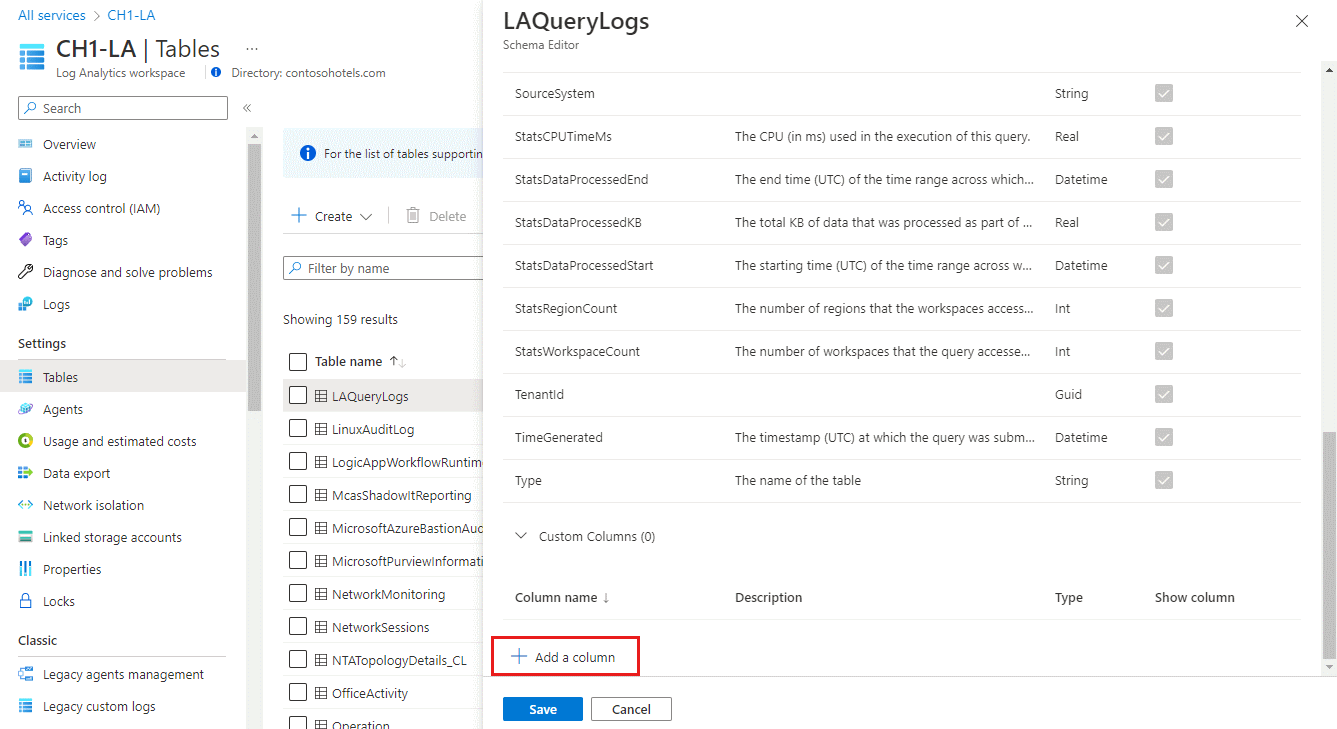Click the Filter by name field
This screenshot has height=729, width=1337.
(x=385, y=268)
